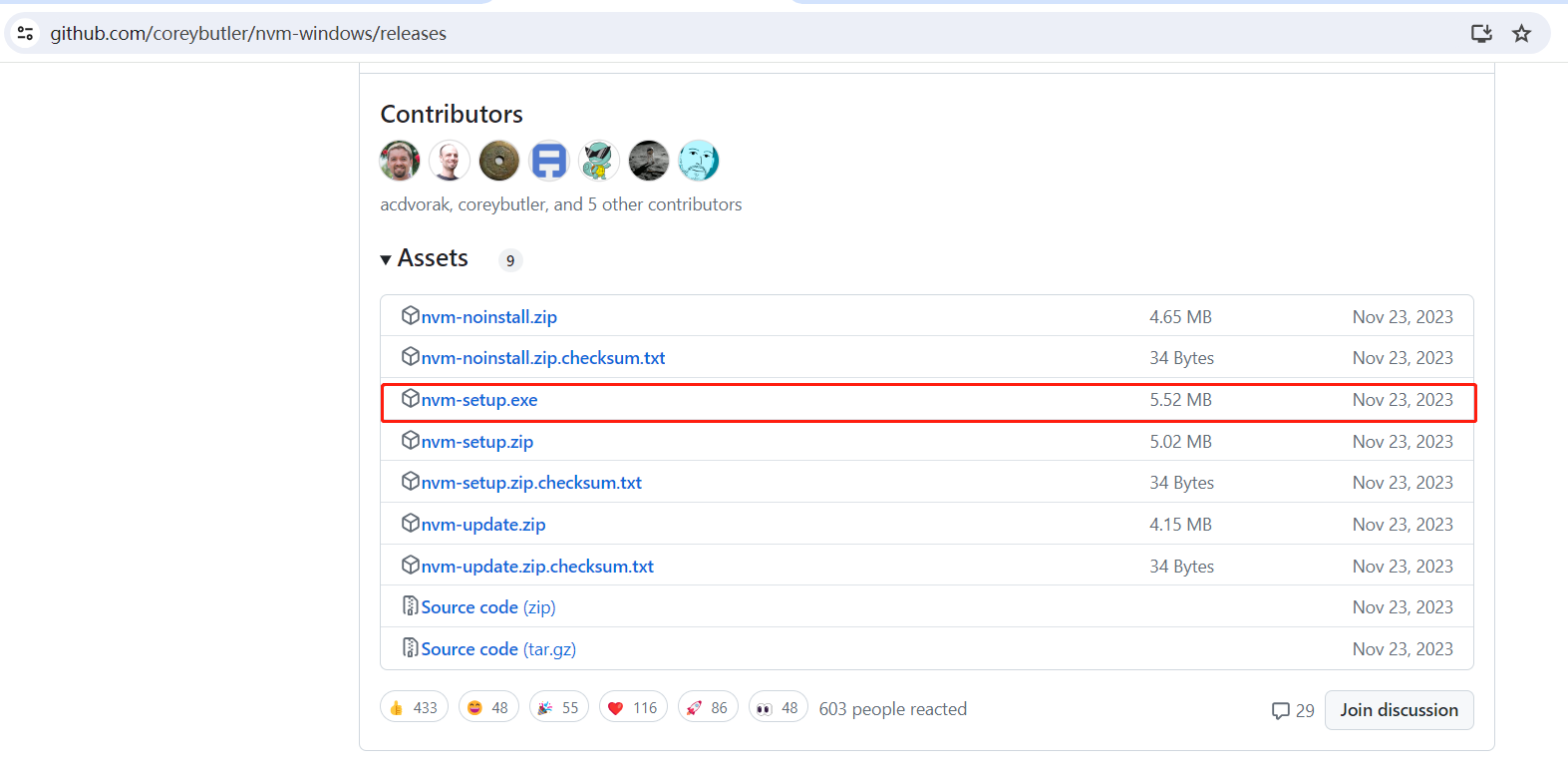Download nvm-setup.exe installer

pos(478,400)
